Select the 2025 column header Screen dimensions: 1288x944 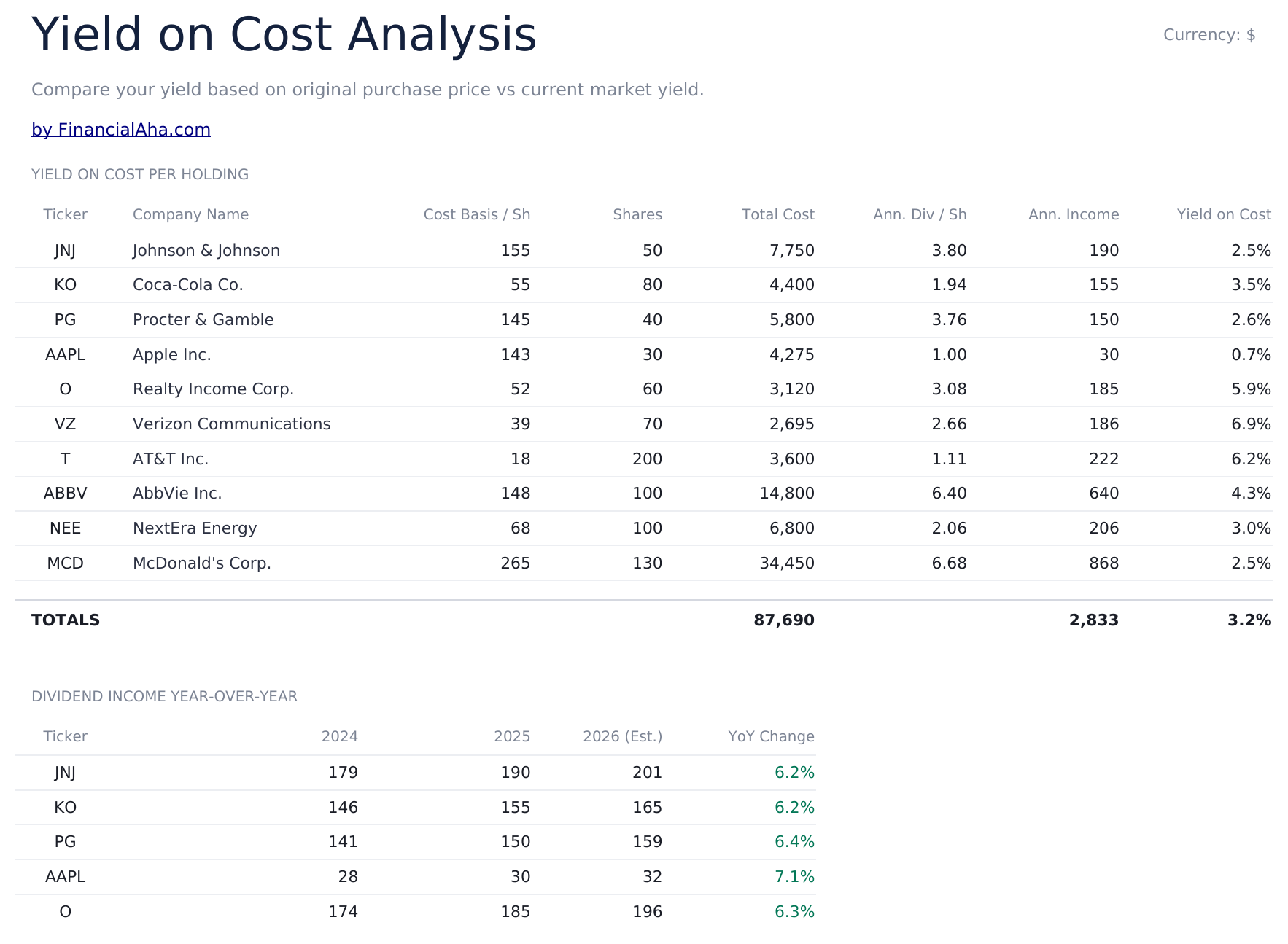(x=512, y=736)
